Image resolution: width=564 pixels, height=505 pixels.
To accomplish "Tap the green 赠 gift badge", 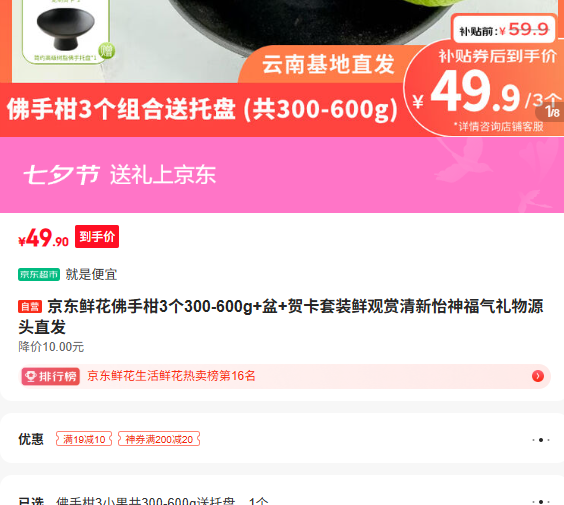I will coord(106,51).
